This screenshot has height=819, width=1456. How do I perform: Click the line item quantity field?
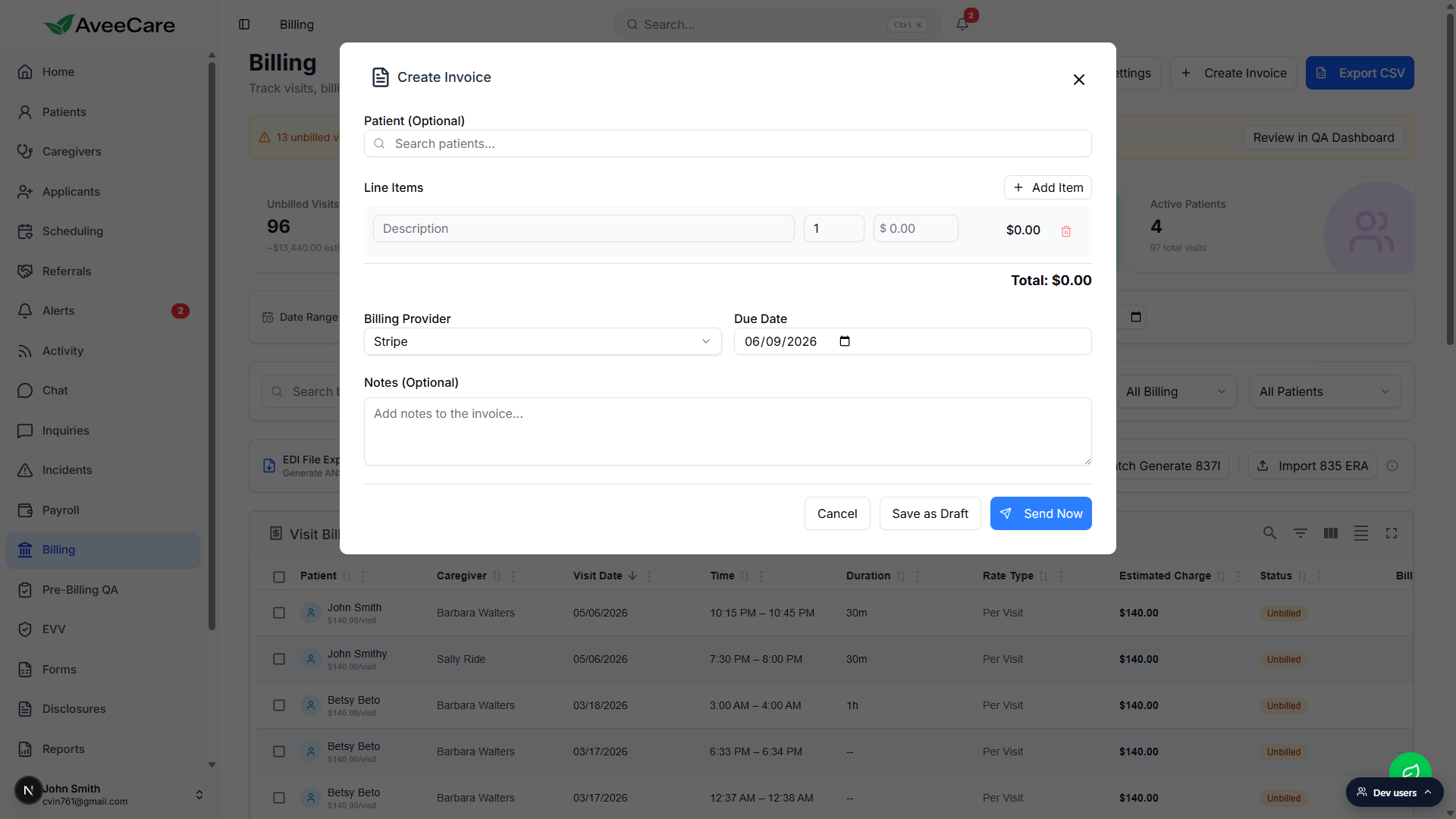point(834,228)
